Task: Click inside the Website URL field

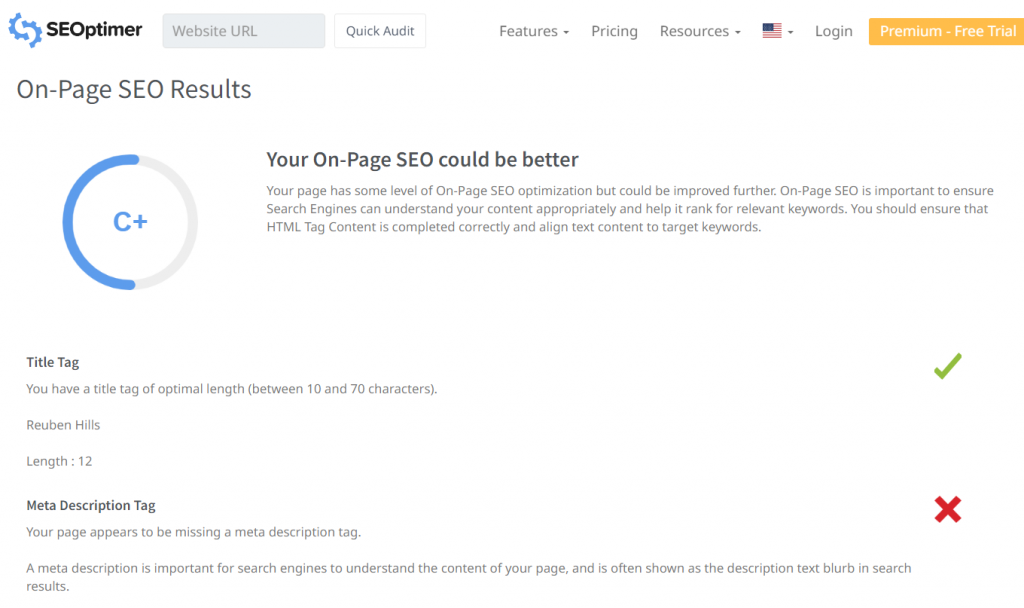Action: click(x=243, y=30)
